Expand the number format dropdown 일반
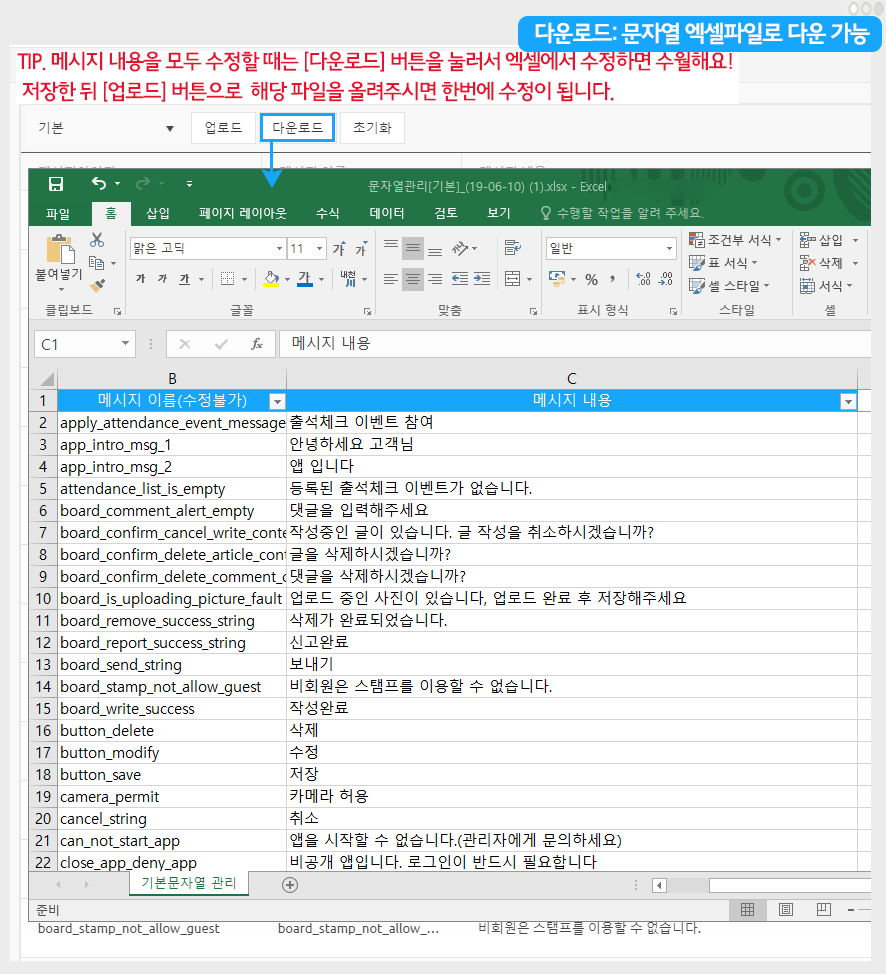This screenshot has height=974, width=886. pyautogui.click(x=669, y=248)
